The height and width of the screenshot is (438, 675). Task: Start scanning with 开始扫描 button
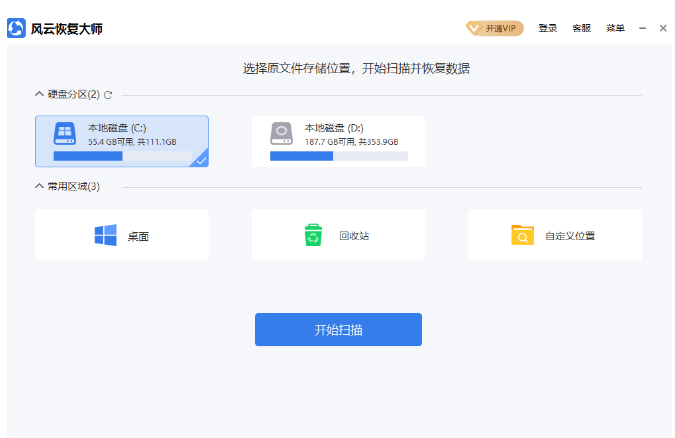pyautogui.click(x=338, y=329)
